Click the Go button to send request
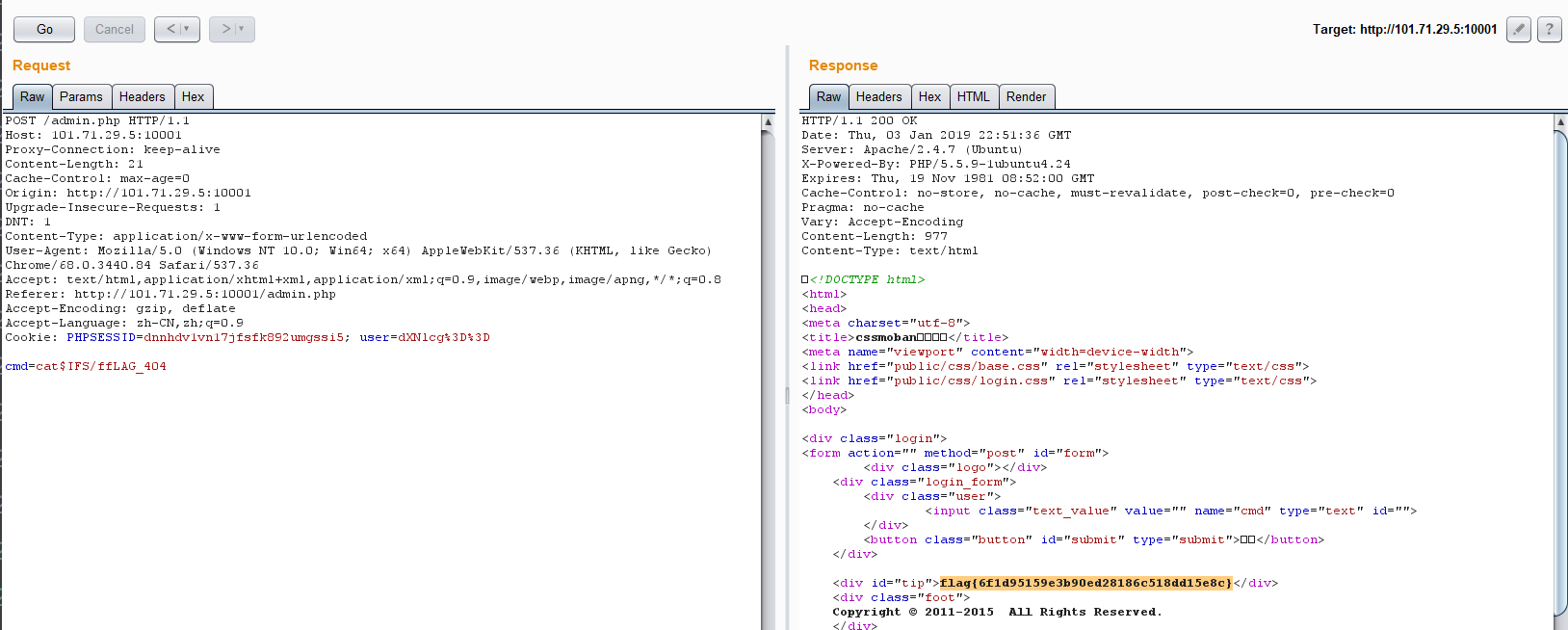 (44, 29)
